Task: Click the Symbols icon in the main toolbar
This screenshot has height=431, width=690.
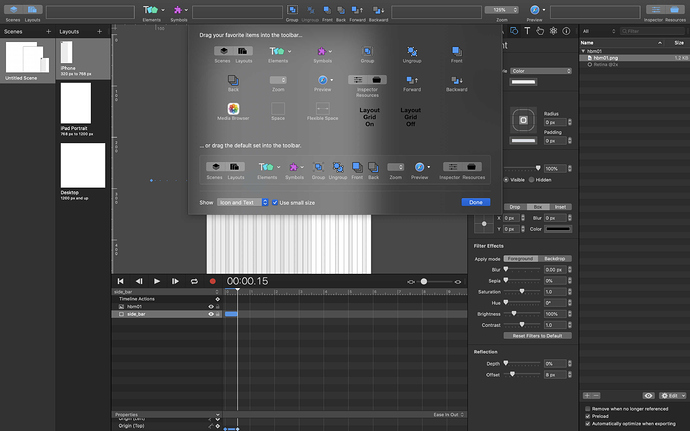Action: pos(177,9)
